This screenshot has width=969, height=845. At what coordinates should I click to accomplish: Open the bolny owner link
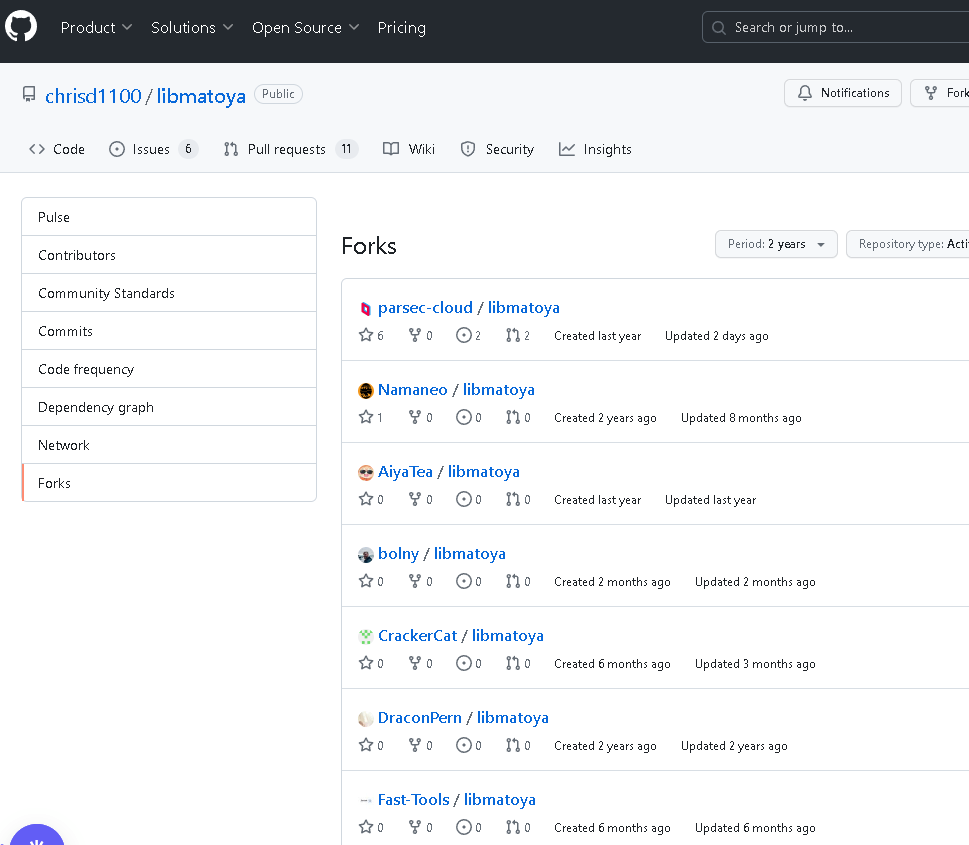(399, 553)
